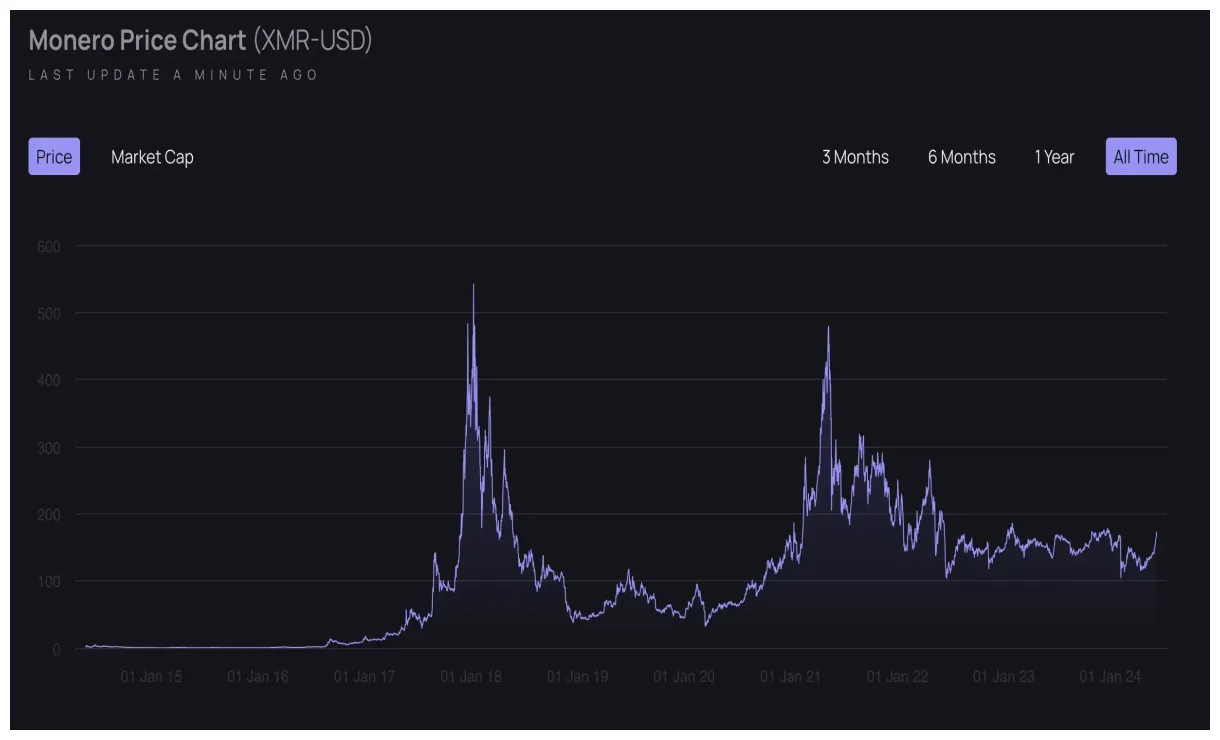This screenshot has height=740, width=1220.
Task: Click the 600 value on y-axis
Action: pos(47,245)
